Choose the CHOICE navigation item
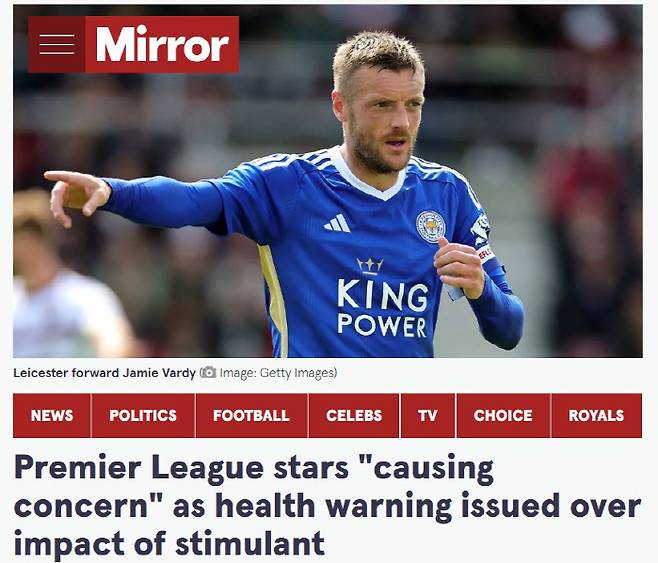Image resolution: width=658 pixels, height=563 pixels. (503, 415)
